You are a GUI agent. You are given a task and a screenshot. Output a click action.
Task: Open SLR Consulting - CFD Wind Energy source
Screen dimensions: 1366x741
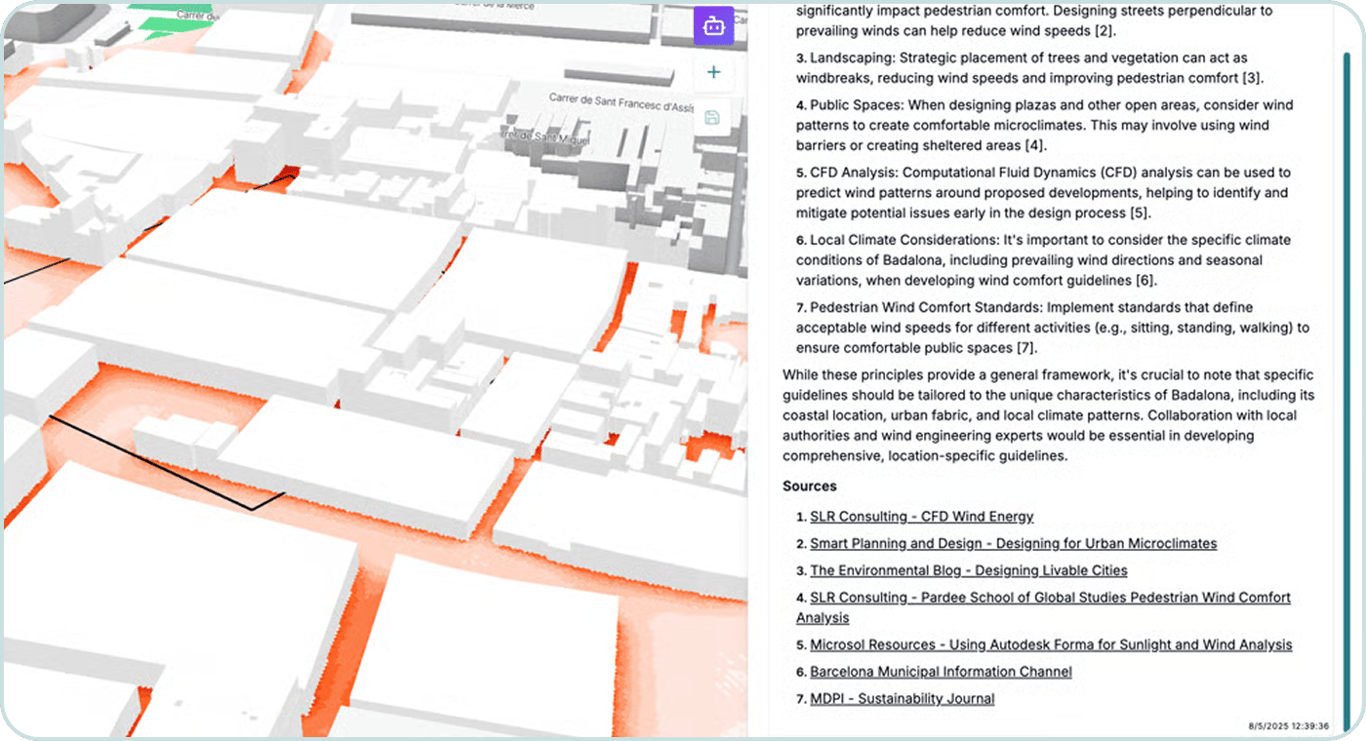pos(921,516)
